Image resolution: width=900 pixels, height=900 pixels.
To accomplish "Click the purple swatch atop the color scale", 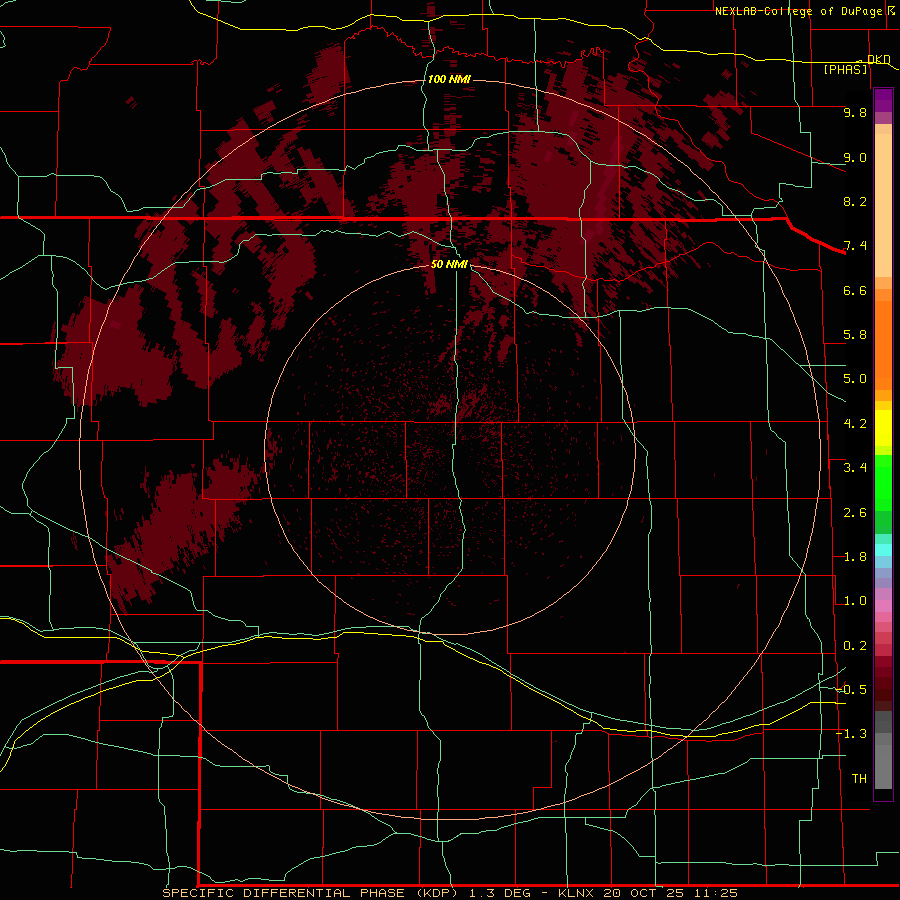I will (x=883, y=100).
